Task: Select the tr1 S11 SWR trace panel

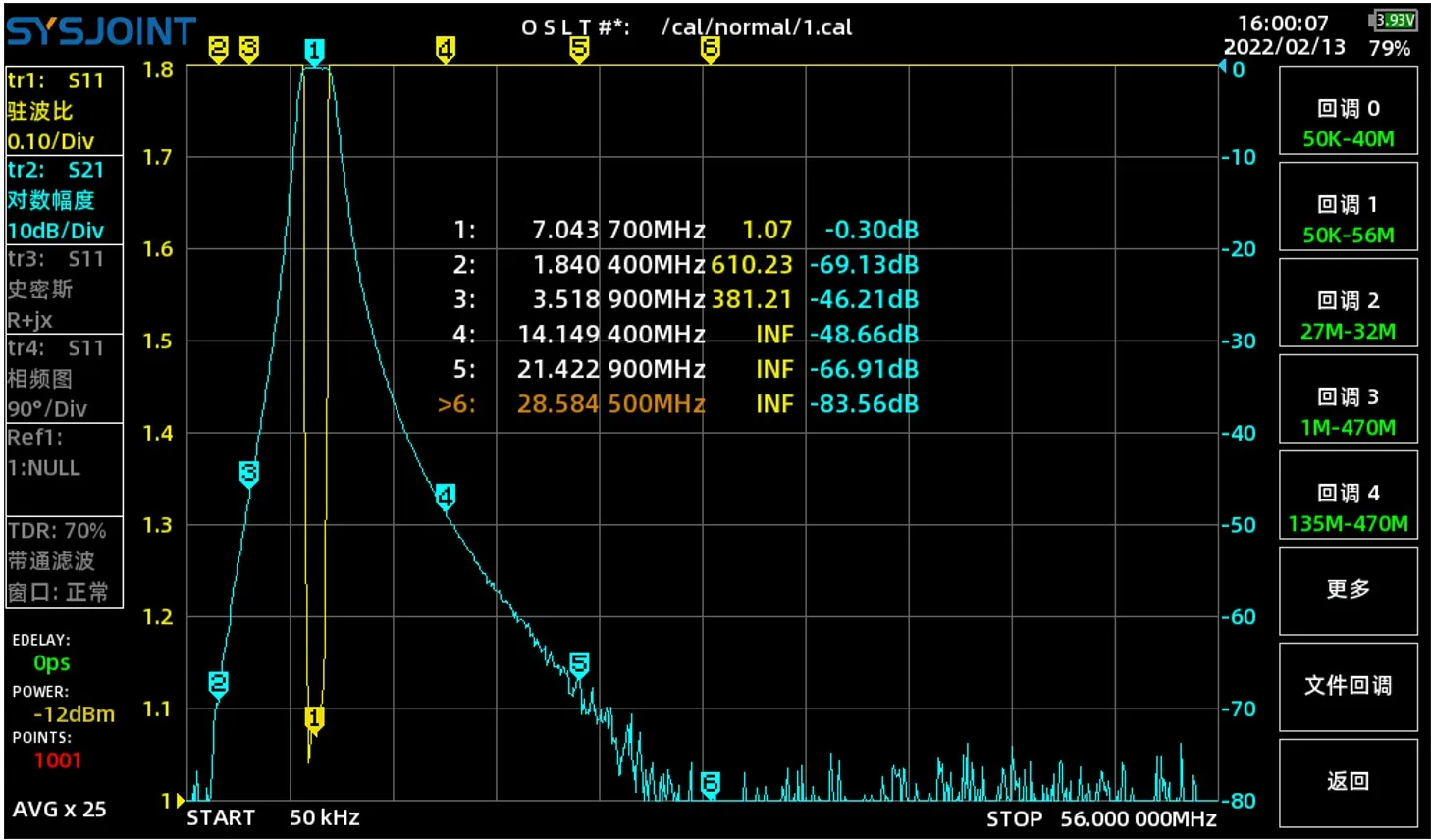Action: [x=63, y=111]
